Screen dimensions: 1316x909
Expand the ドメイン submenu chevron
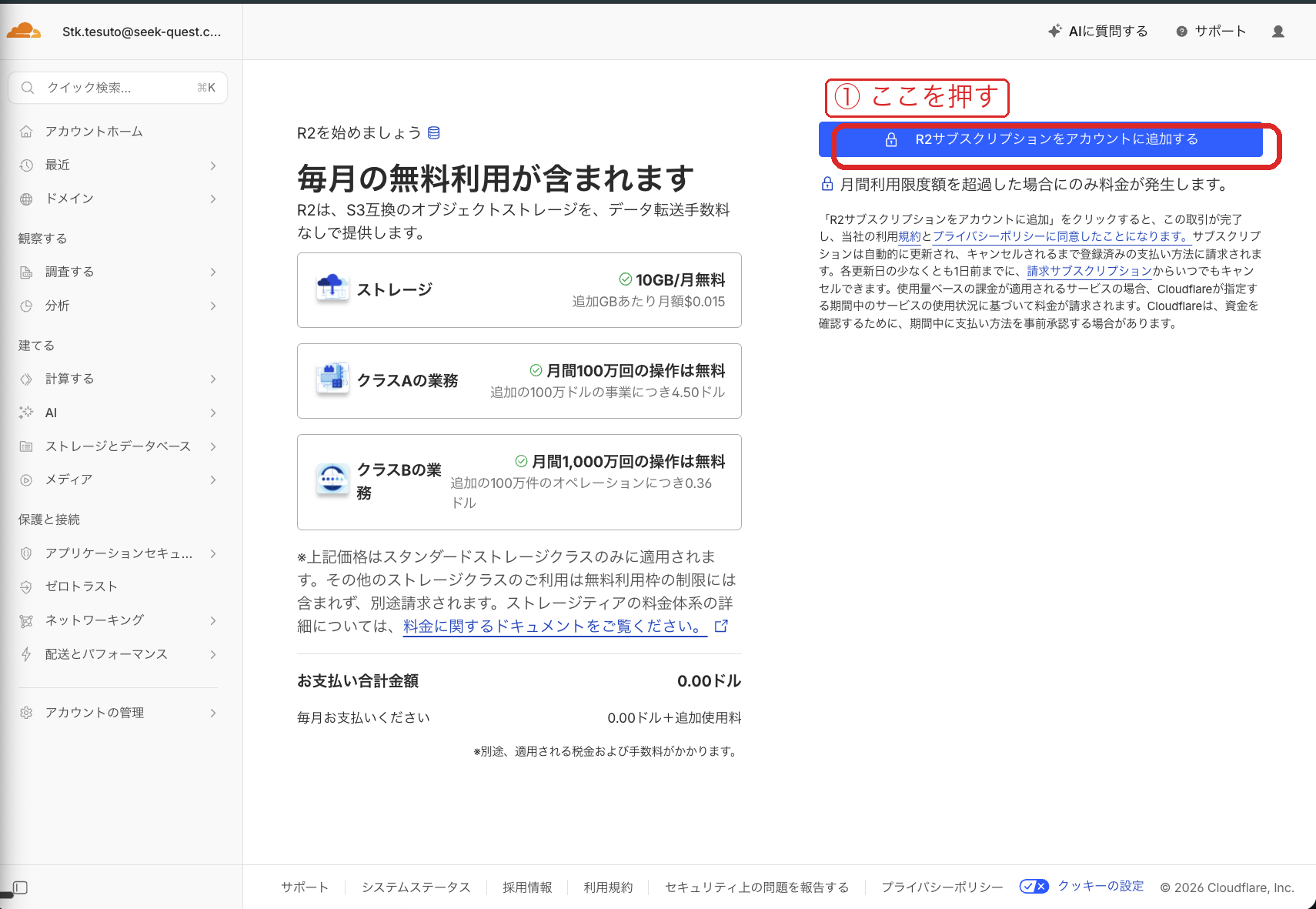213,199
